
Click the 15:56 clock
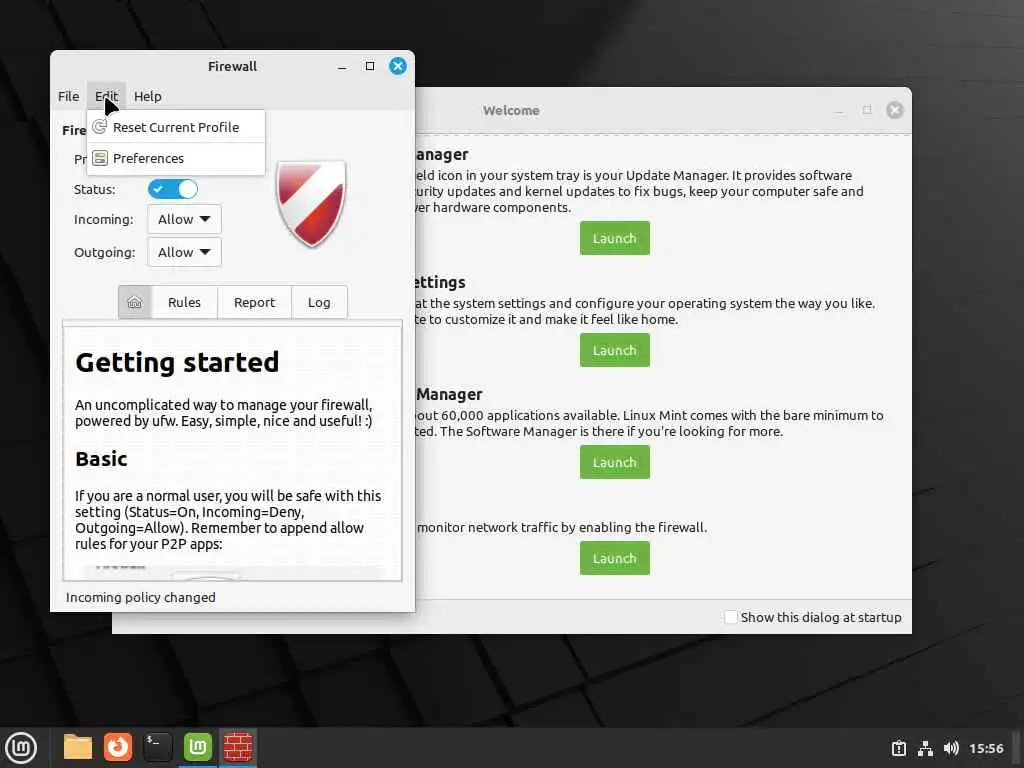[986, 748]
